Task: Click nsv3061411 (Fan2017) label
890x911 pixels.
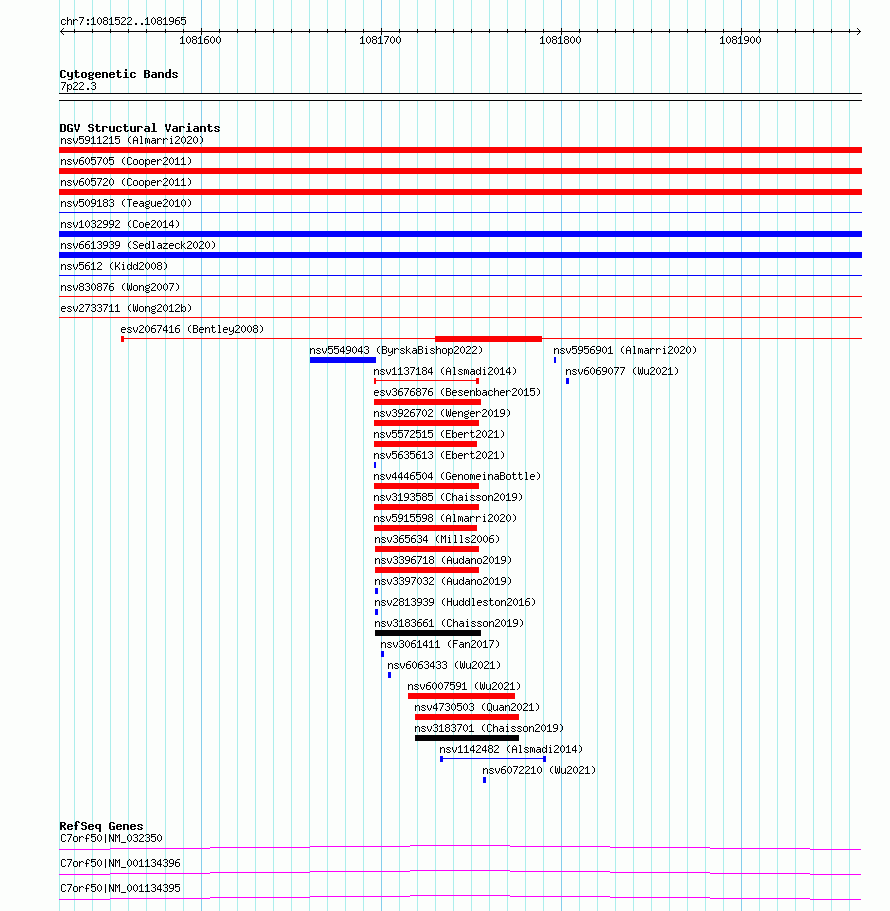Action: coord(440,644)
